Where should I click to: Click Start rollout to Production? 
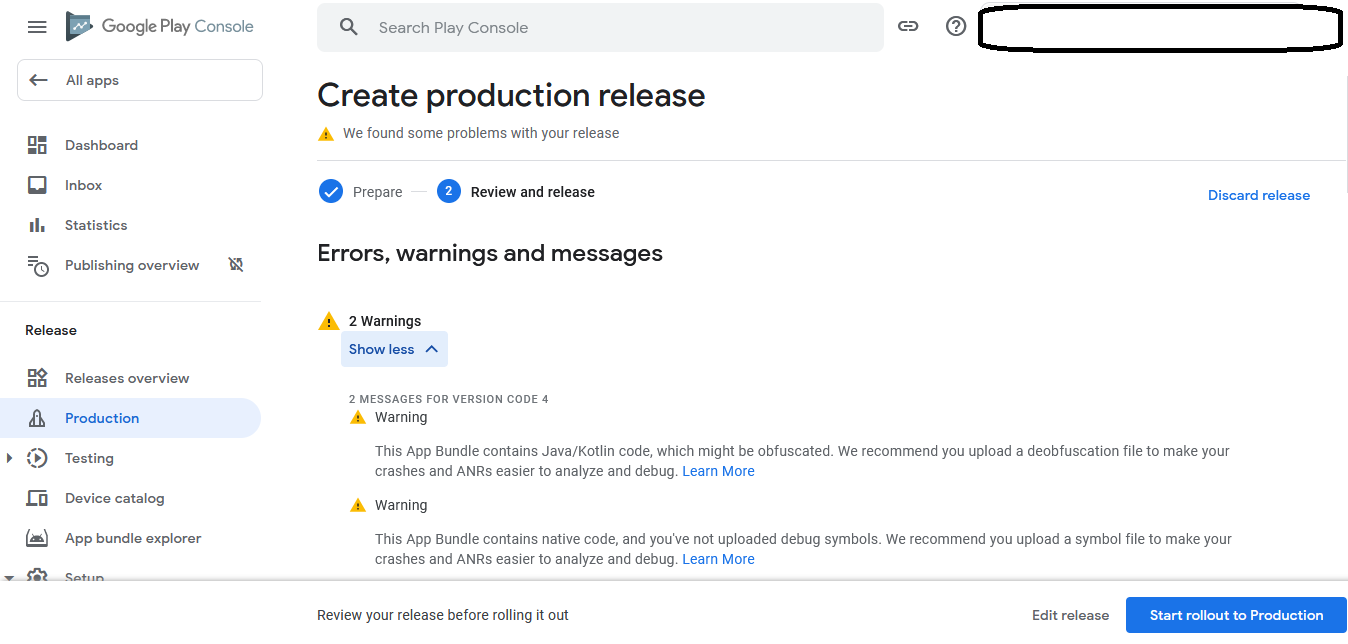pos(1236,615)
